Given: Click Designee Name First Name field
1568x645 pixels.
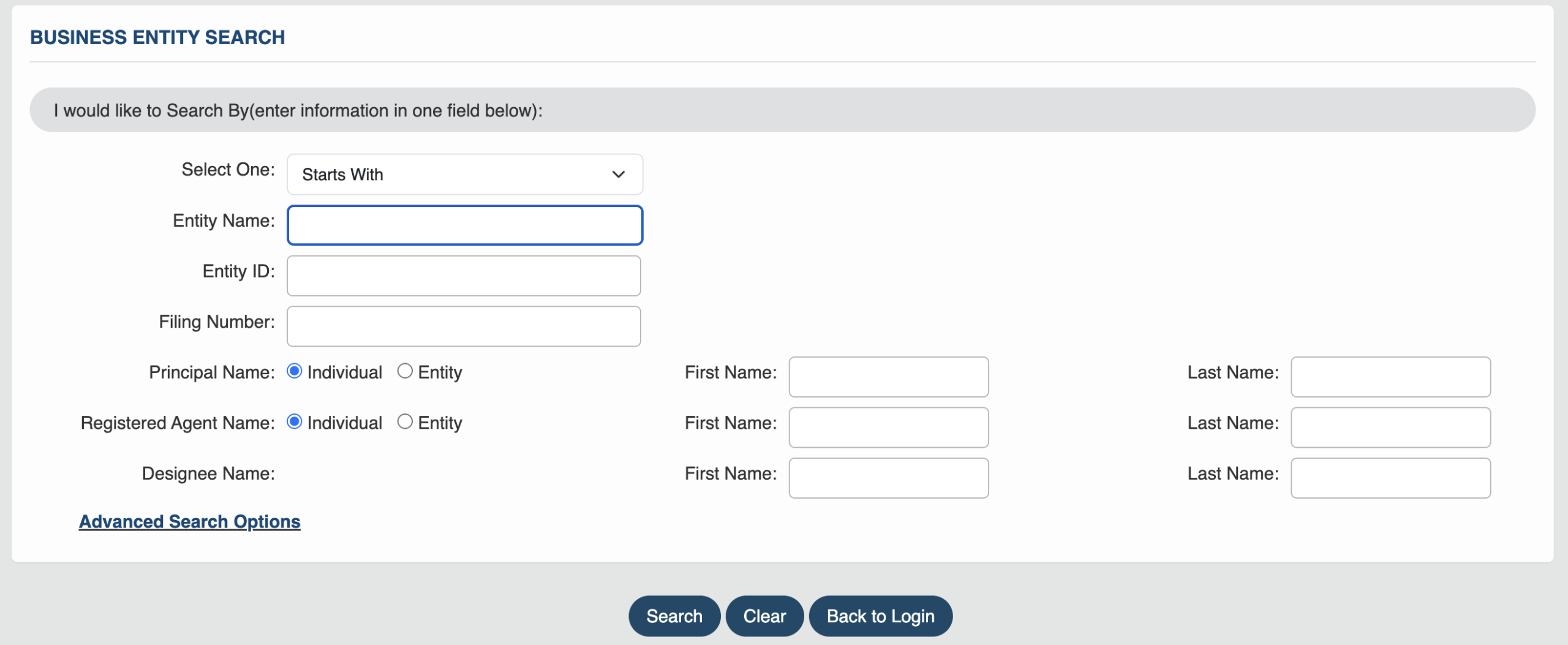Looking at the screenshot, I should coord(888,478).
